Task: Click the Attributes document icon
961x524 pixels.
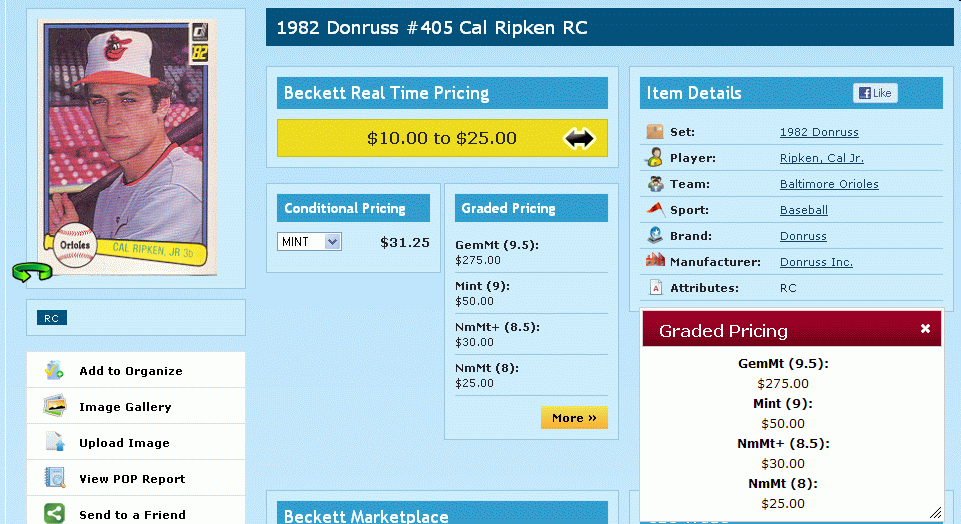Action: 655,287
